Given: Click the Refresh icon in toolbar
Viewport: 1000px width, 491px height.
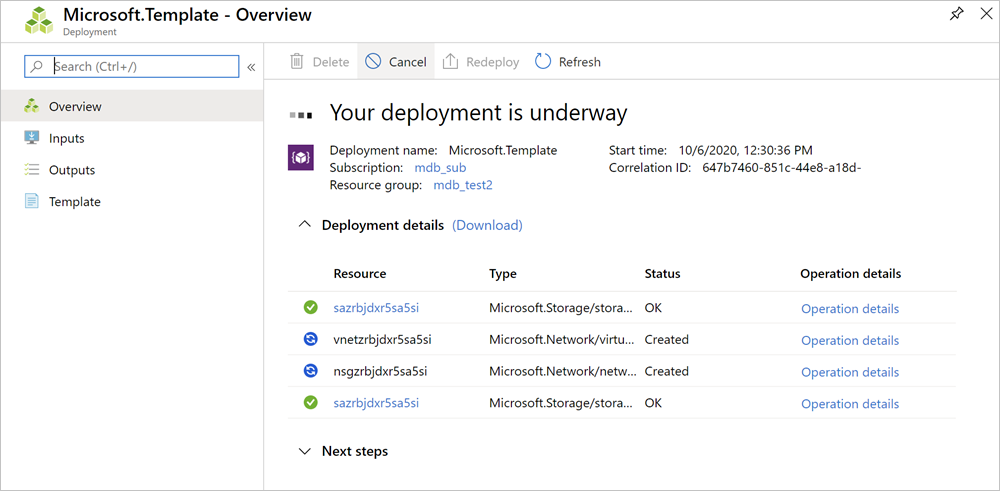Looking at the screenshot, I should (543, 62).
